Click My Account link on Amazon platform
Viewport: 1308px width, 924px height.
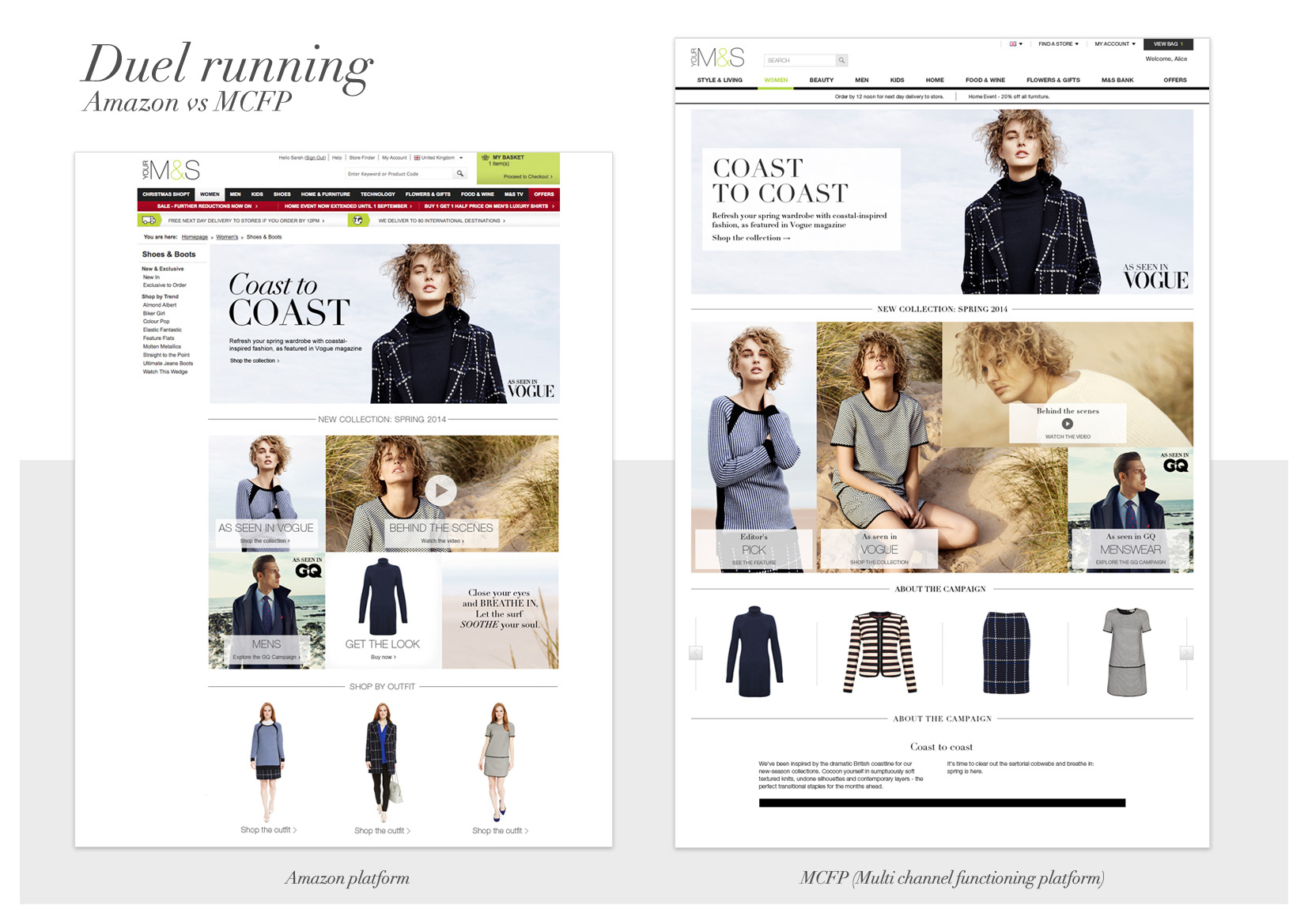(x=395, y=158)
